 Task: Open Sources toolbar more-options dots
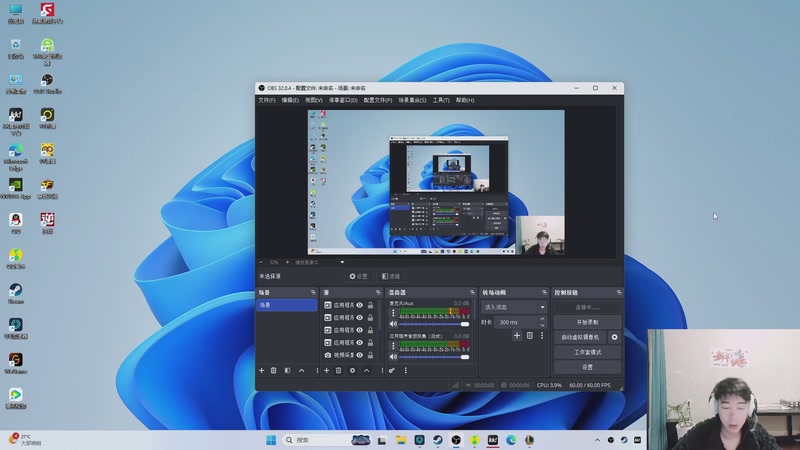pyautogui.click(x=382, y=370)
